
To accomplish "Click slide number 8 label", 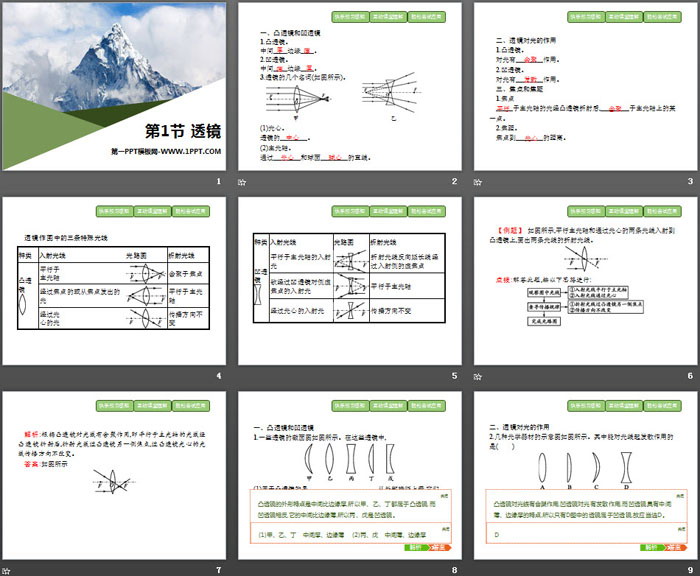I will click(x=454, y=570).
